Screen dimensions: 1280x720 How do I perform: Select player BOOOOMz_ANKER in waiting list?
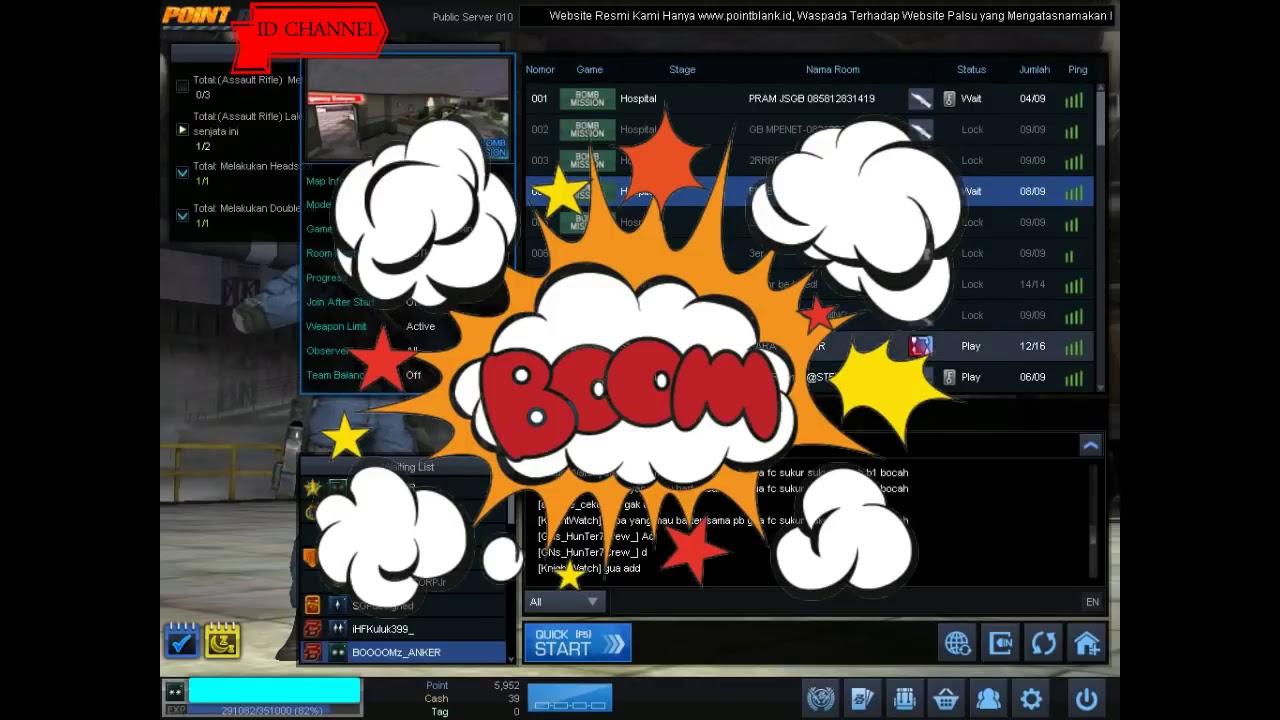(404, 652)
